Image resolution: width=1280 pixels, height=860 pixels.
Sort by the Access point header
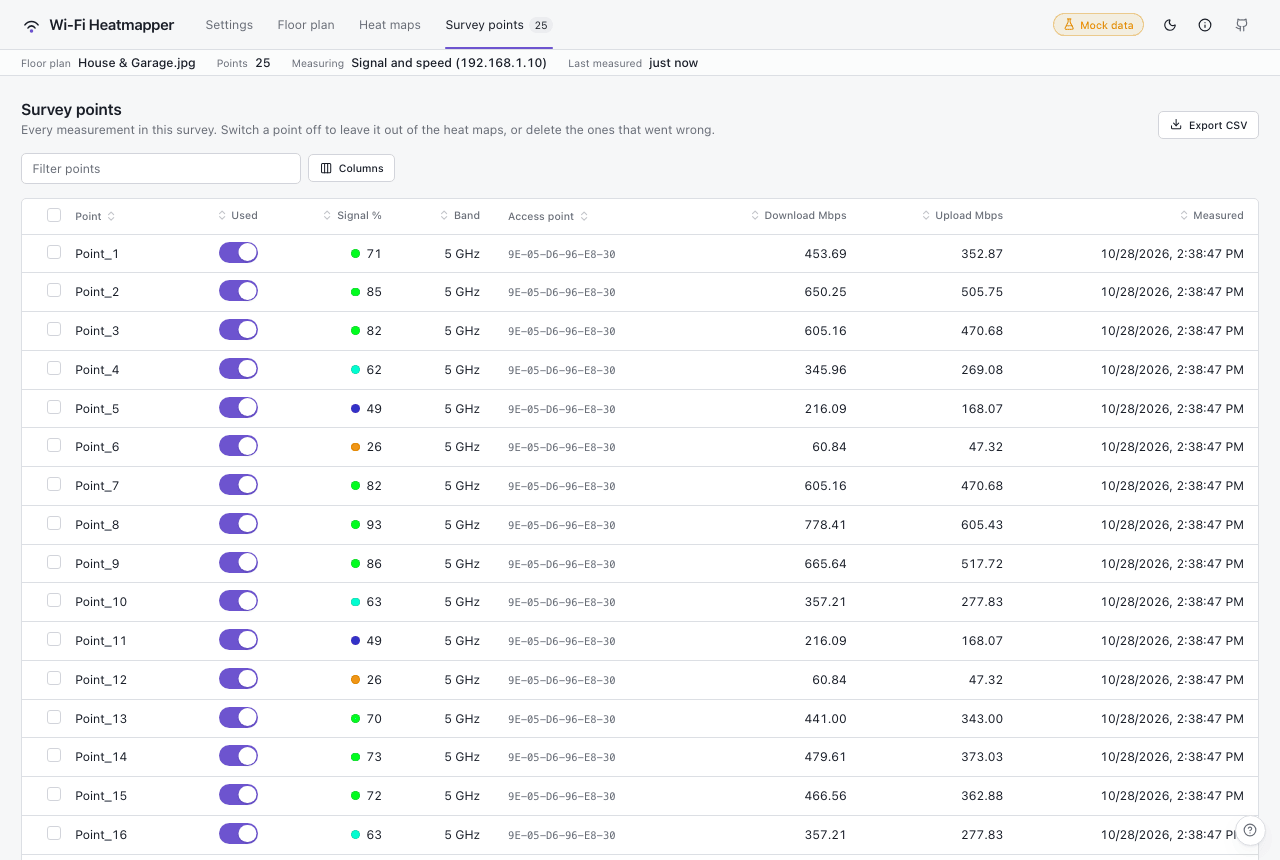(548, 216)
